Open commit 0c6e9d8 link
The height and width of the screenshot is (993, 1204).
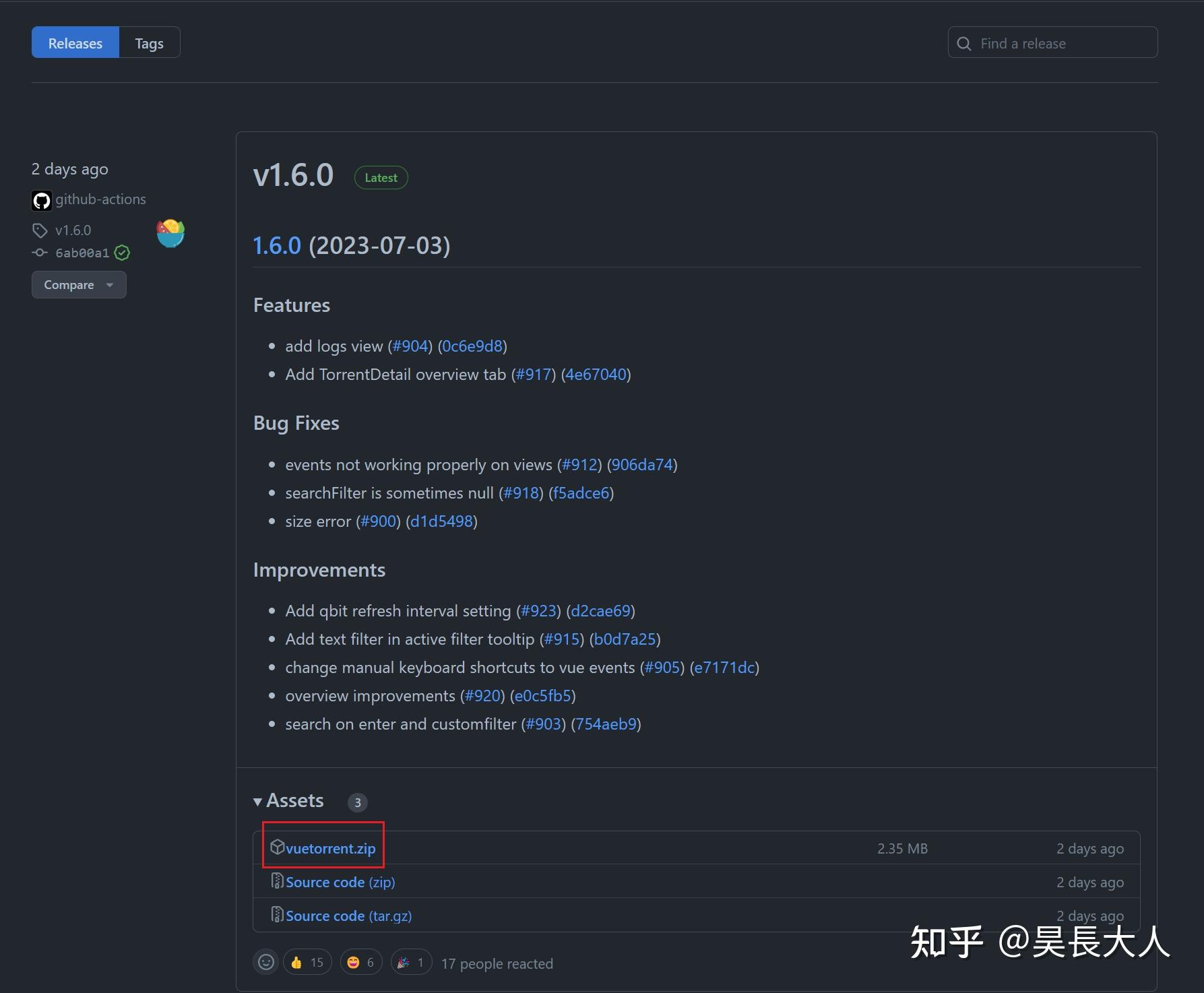point(472,346)
